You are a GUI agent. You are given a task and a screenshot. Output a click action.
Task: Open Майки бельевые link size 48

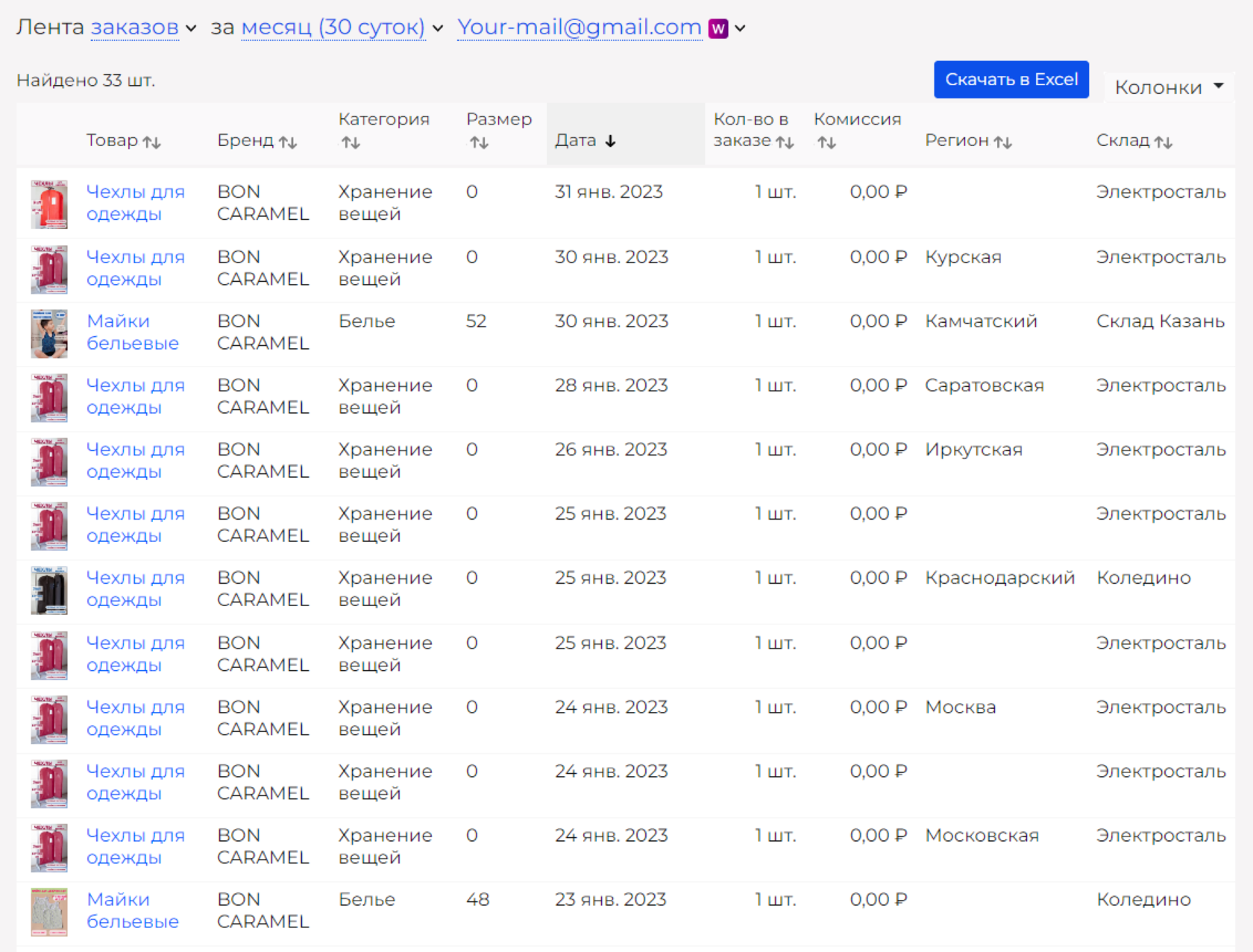(x=133, y=910)
